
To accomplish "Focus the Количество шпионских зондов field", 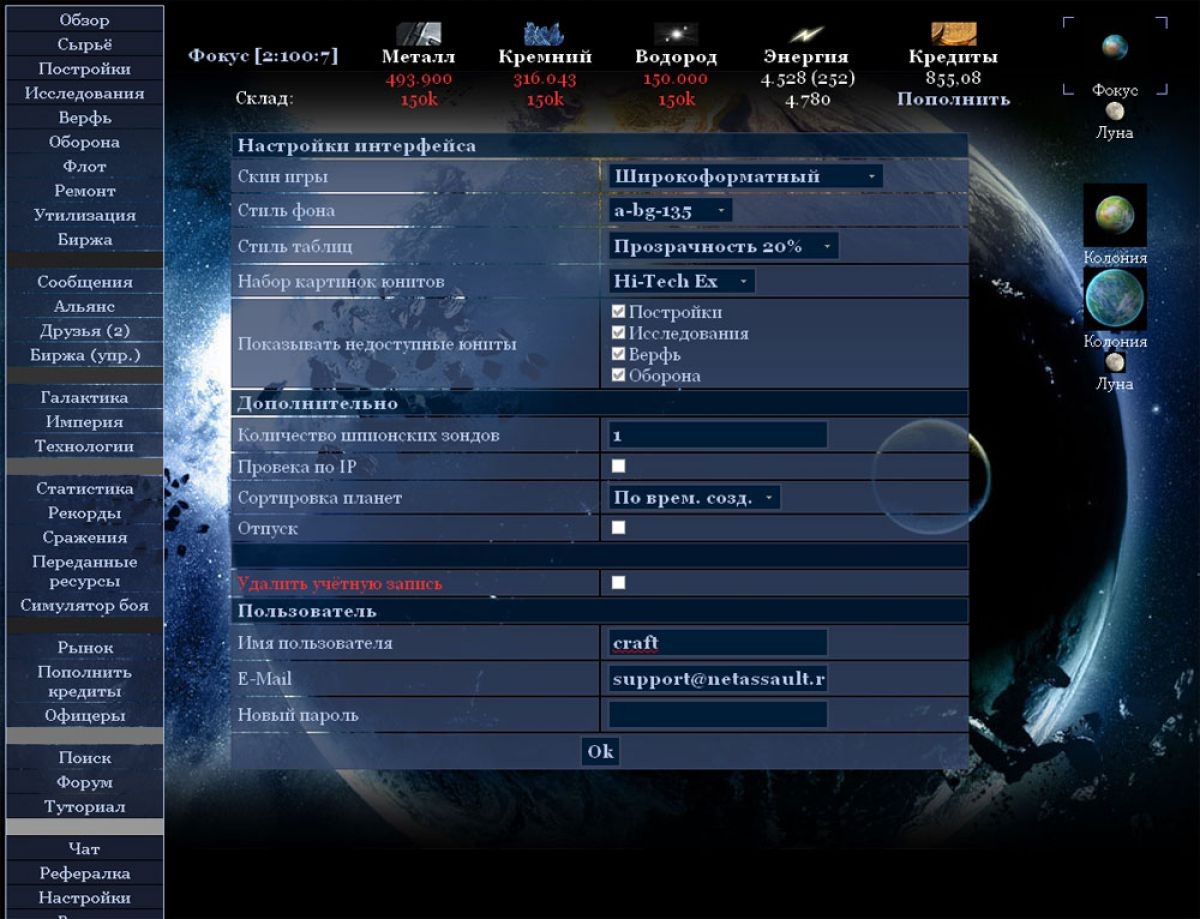I will (718, 435).
